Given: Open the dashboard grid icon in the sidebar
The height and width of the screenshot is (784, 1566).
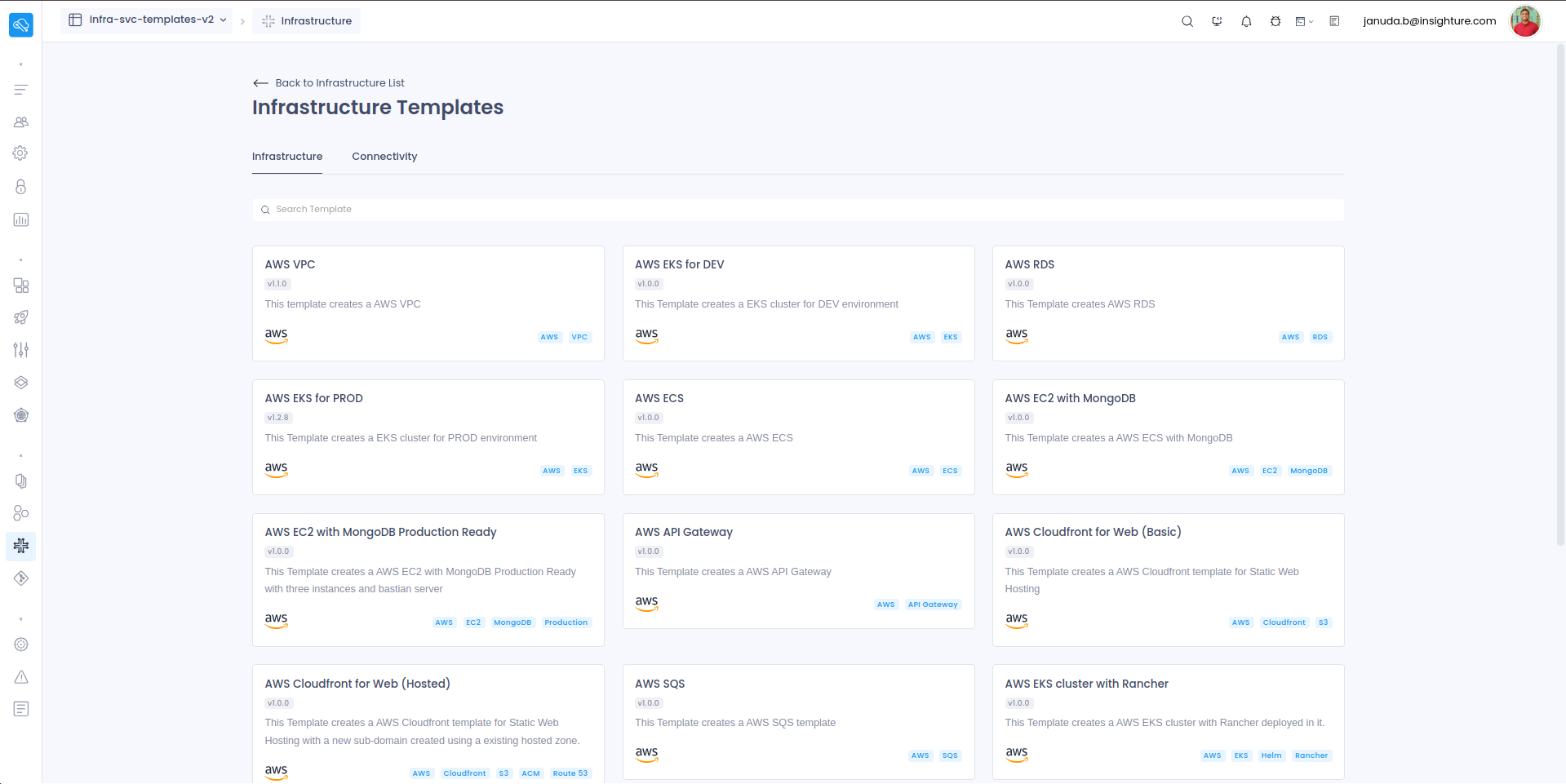Looking at the screenshot, I should coord(21,286).
